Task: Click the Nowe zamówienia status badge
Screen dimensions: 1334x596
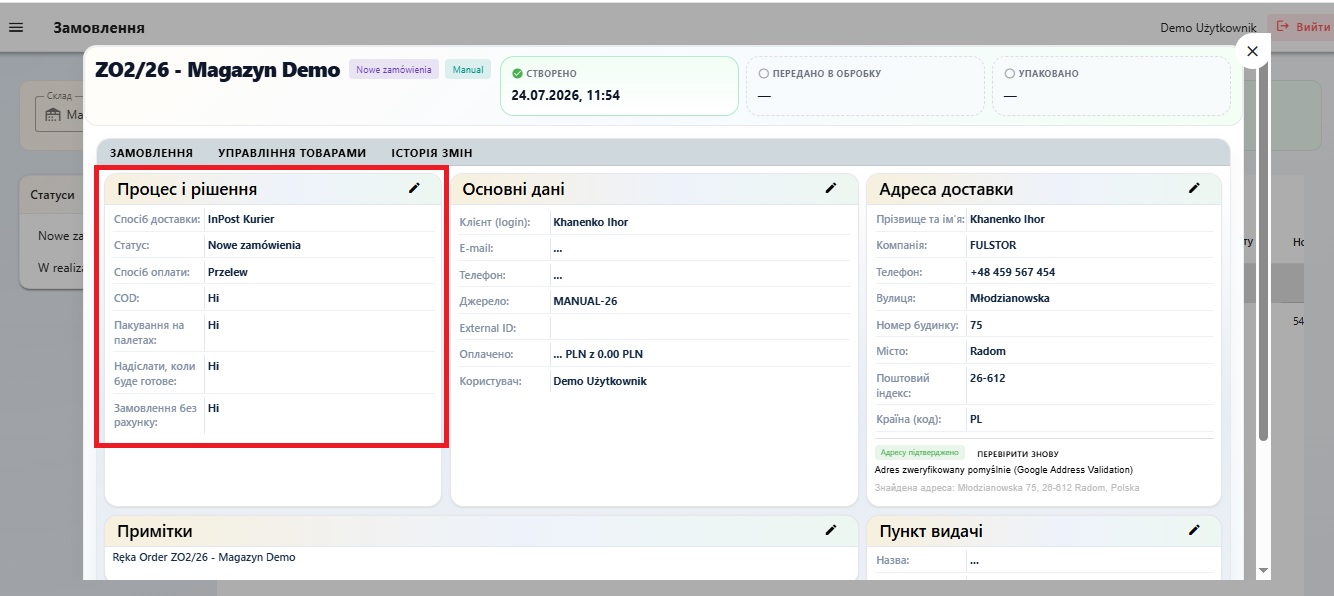Action: coord(394,70)
